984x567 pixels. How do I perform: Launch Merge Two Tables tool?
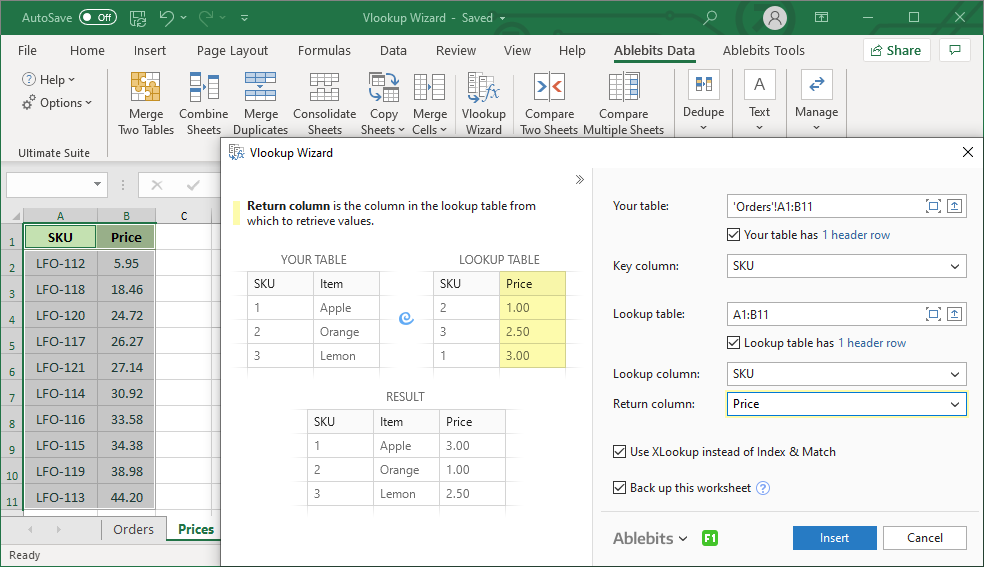tap(146, 103)
